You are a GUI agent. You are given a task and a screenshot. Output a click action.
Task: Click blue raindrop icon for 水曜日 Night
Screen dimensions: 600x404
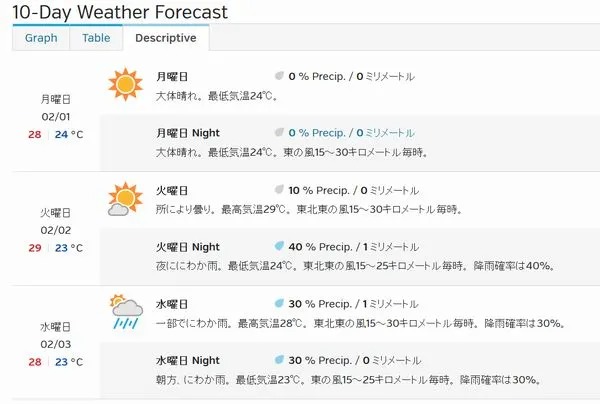pos(279,360)
